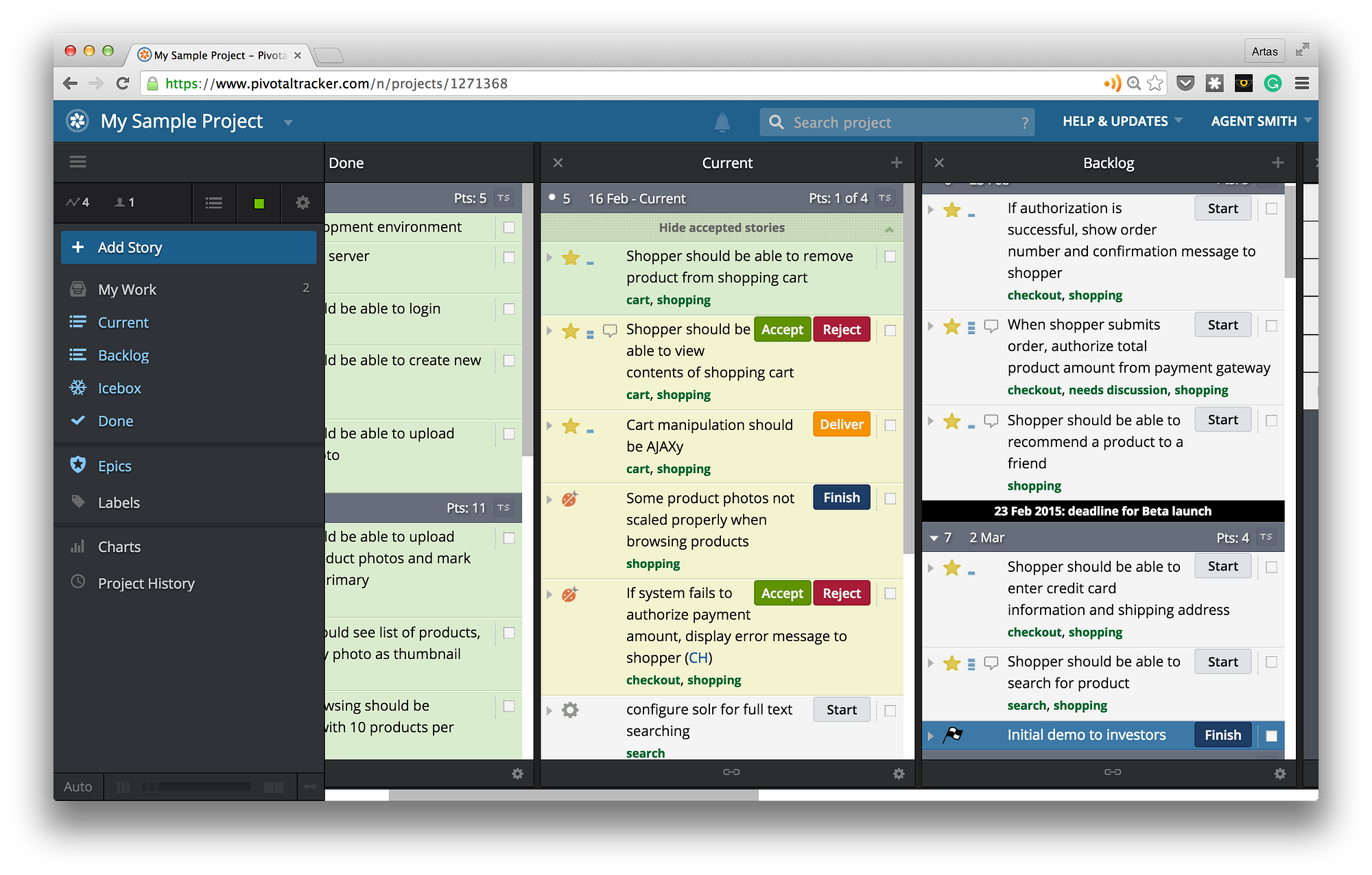The height and width of the screenshot is (875, 1372).
Task: Click the release flag icon on investor demo
Action: point(952,735)
